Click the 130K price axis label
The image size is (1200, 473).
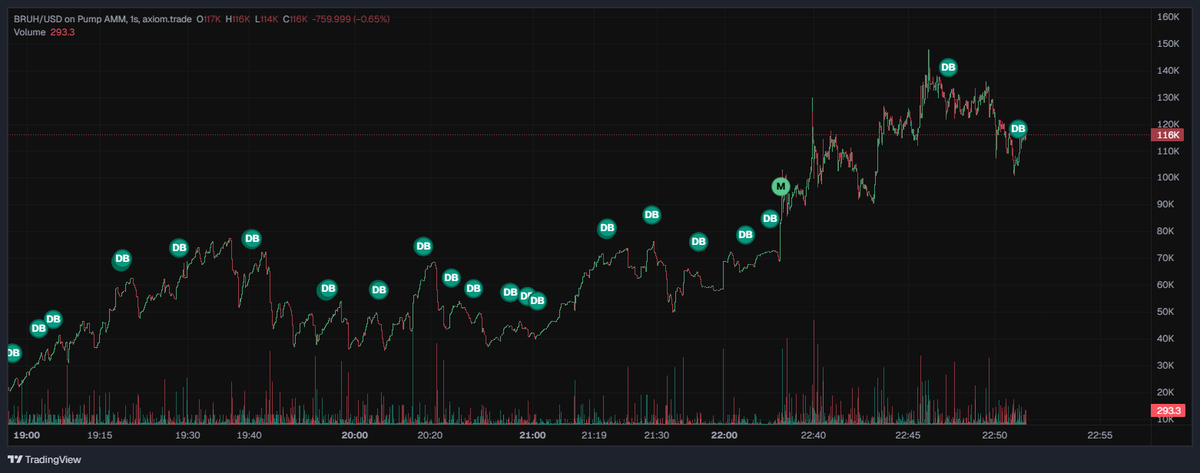click(1168, 98)
